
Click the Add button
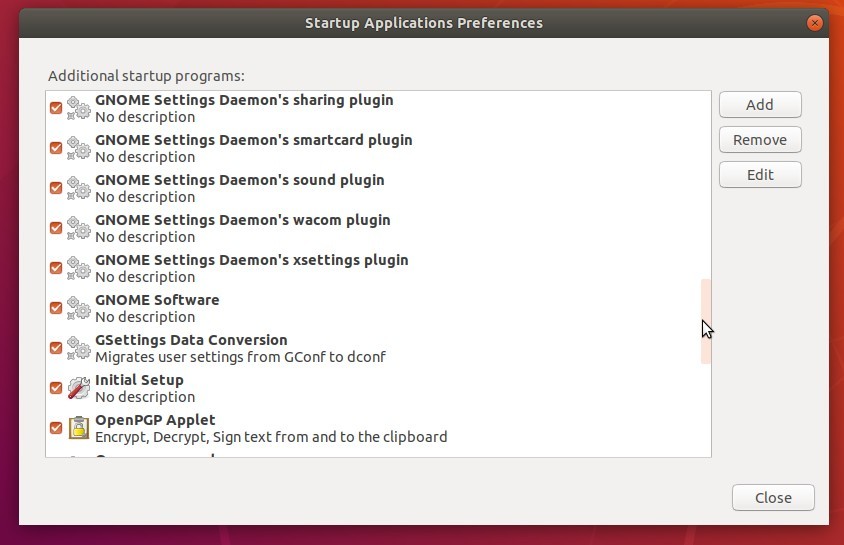pyautogui.click(x=760, y=104)
